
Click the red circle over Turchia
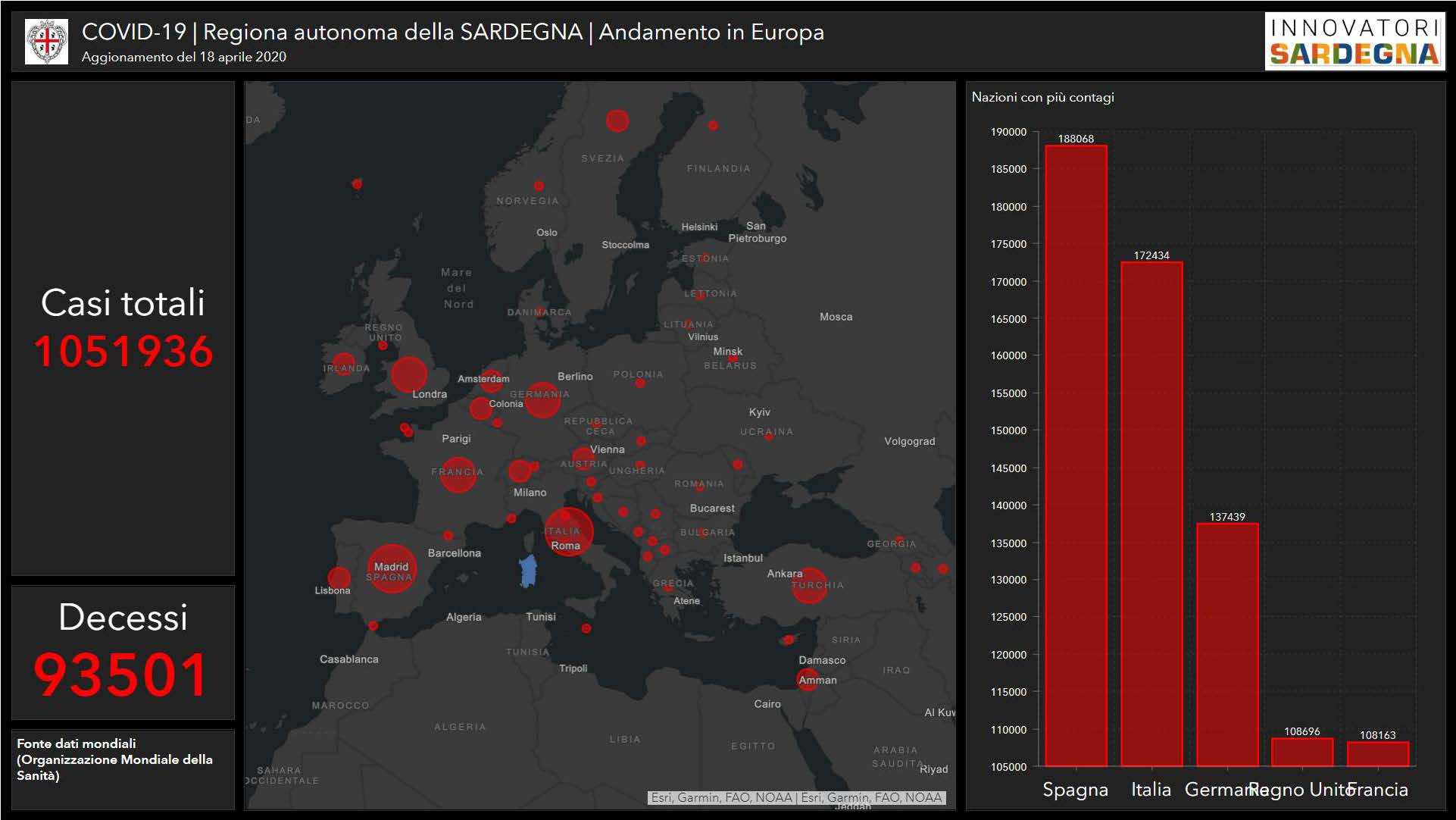click(809, 586)
